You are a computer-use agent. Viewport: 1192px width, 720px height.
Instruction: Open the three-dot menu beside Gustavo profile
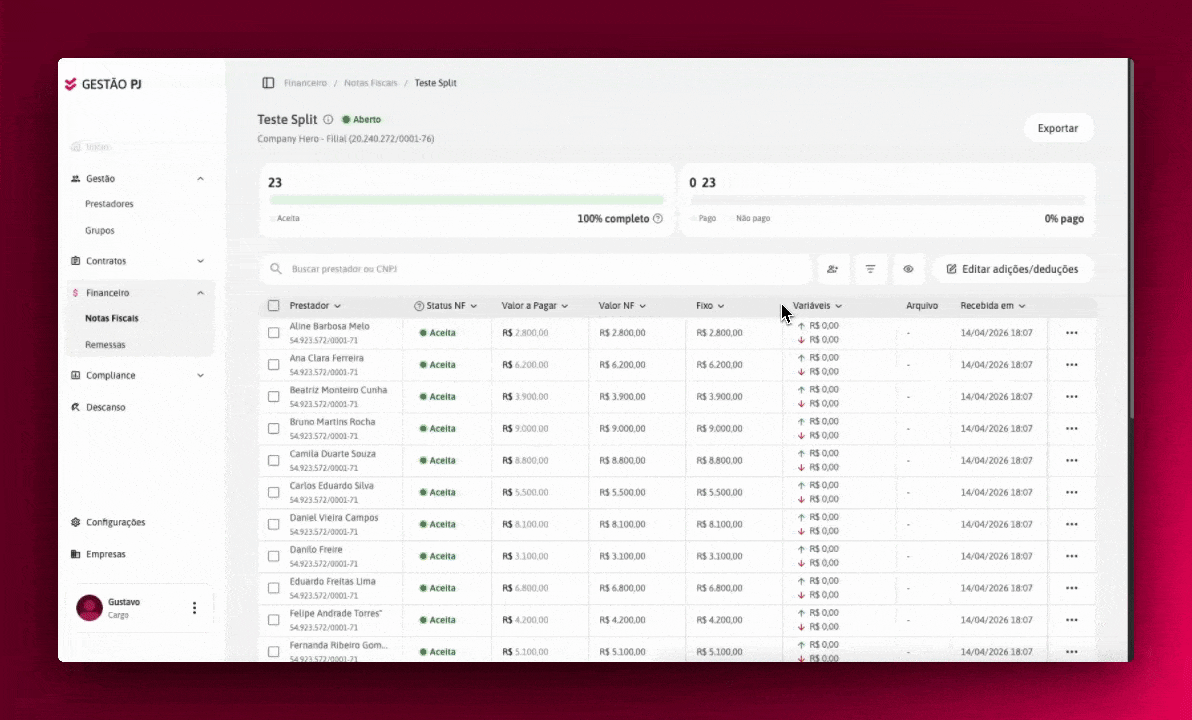[195, 607]
